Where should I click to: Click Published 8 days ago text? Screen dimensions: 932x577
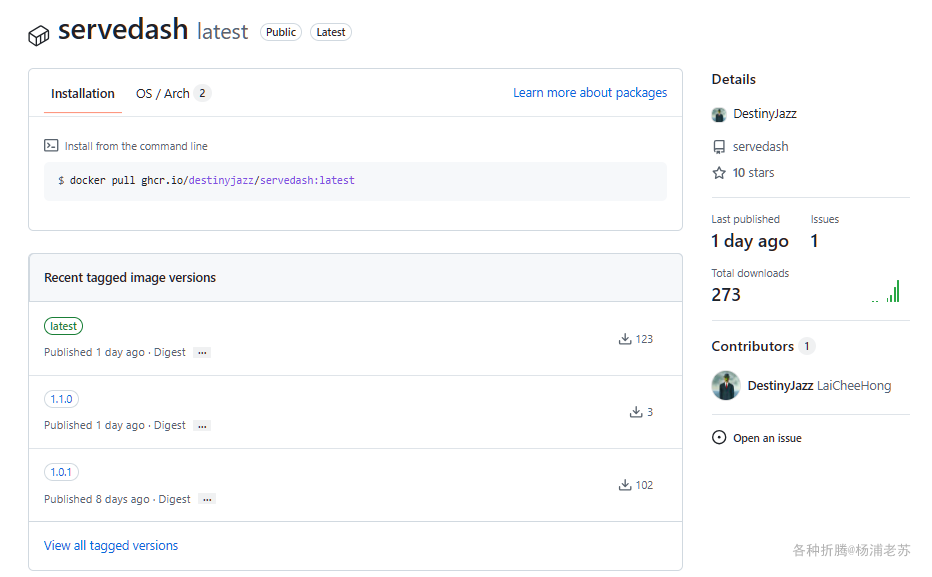(97, 499)
